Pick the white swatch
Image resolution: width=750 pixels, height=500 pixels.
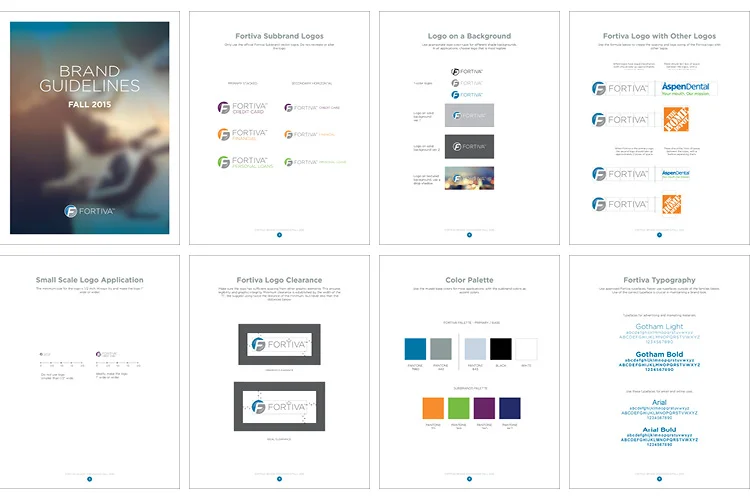coord(526,349)
